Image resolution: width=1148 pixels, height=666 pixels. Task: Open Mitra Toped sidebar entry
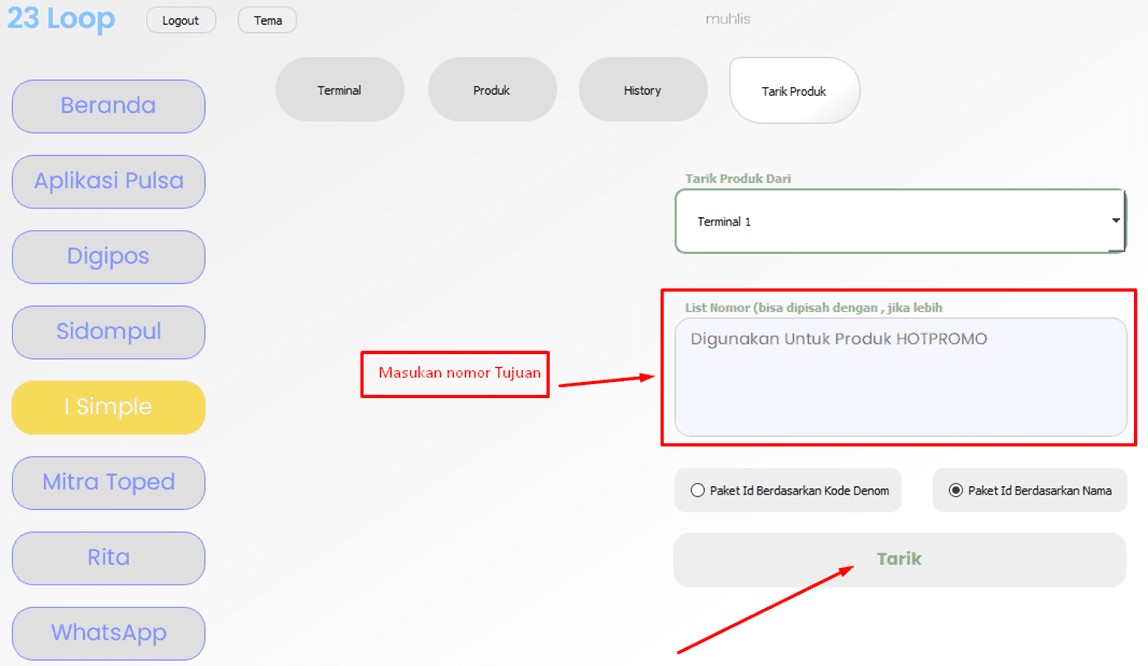(108, 482)
